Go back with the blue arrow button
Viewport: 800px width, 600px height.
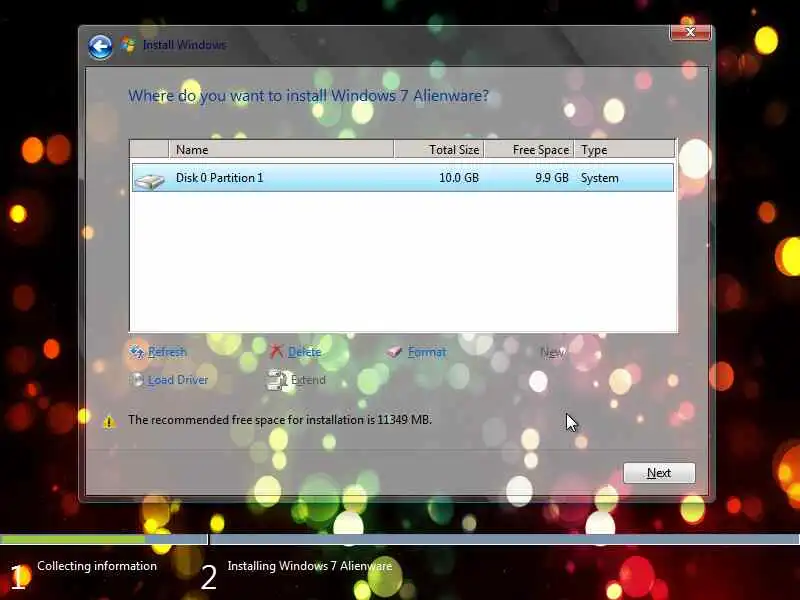(100, 47)
